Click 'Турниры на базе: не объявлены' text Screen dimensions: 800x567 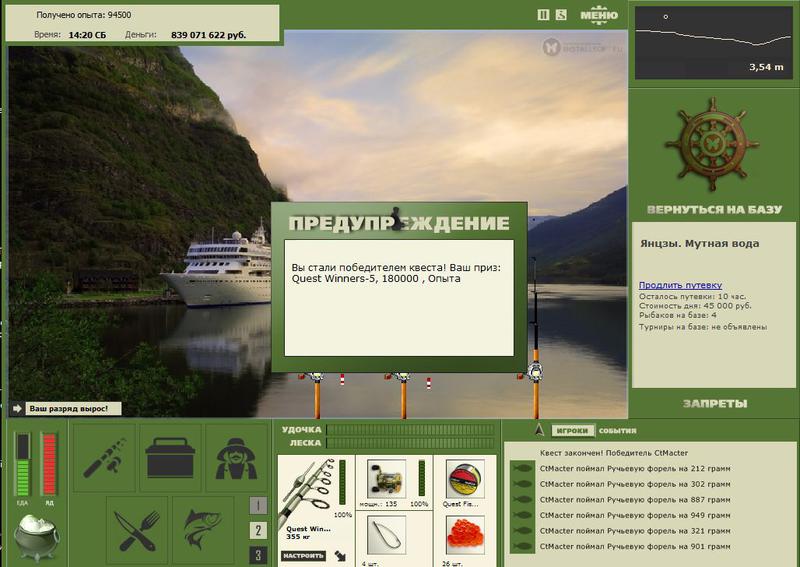pos(703,327)
